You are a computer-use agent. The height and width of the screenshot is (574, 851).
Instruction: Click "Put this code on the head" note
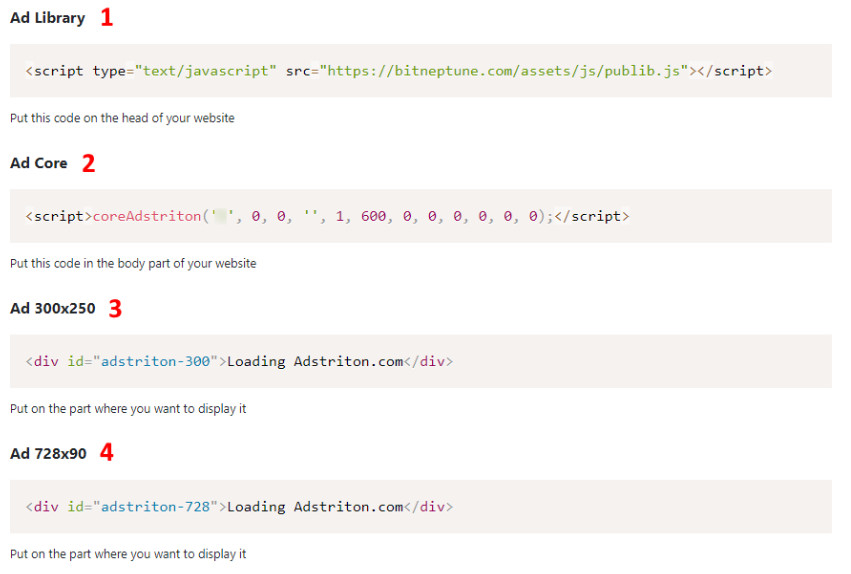coord(122,118)
